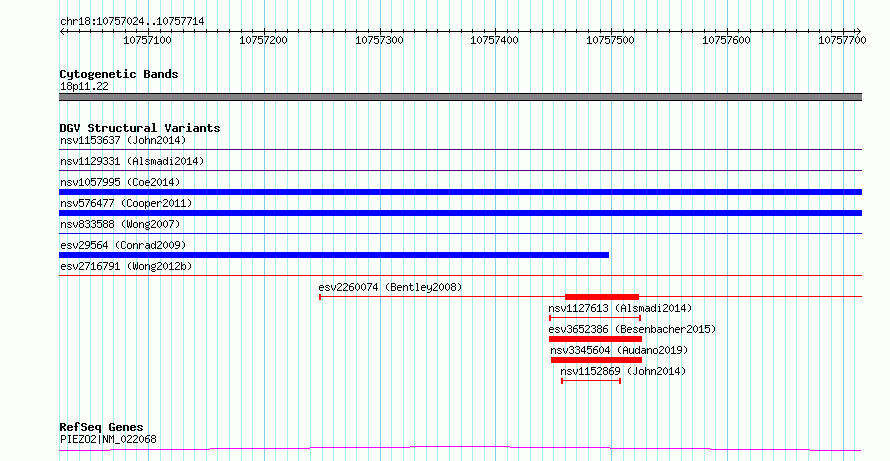Select ruler position 10757700
The height and width of the screenshot is (461, 890).
click(x=842, y=40)
